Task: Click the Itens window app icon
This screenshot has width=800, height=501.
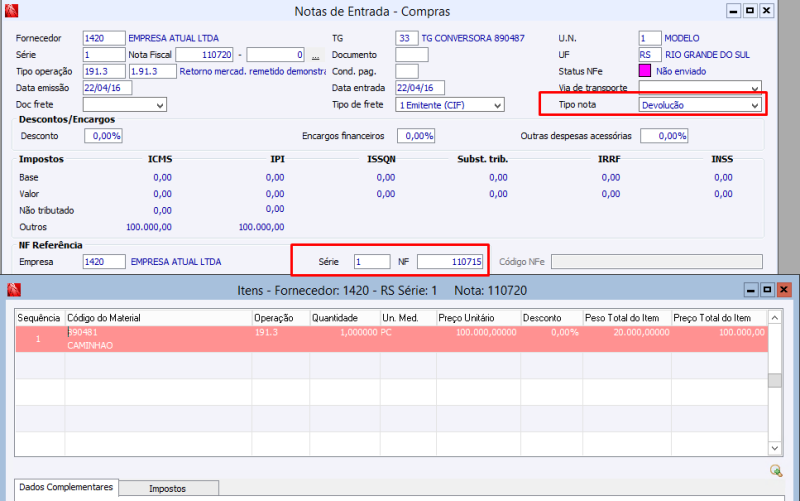Action: (13, 290)
